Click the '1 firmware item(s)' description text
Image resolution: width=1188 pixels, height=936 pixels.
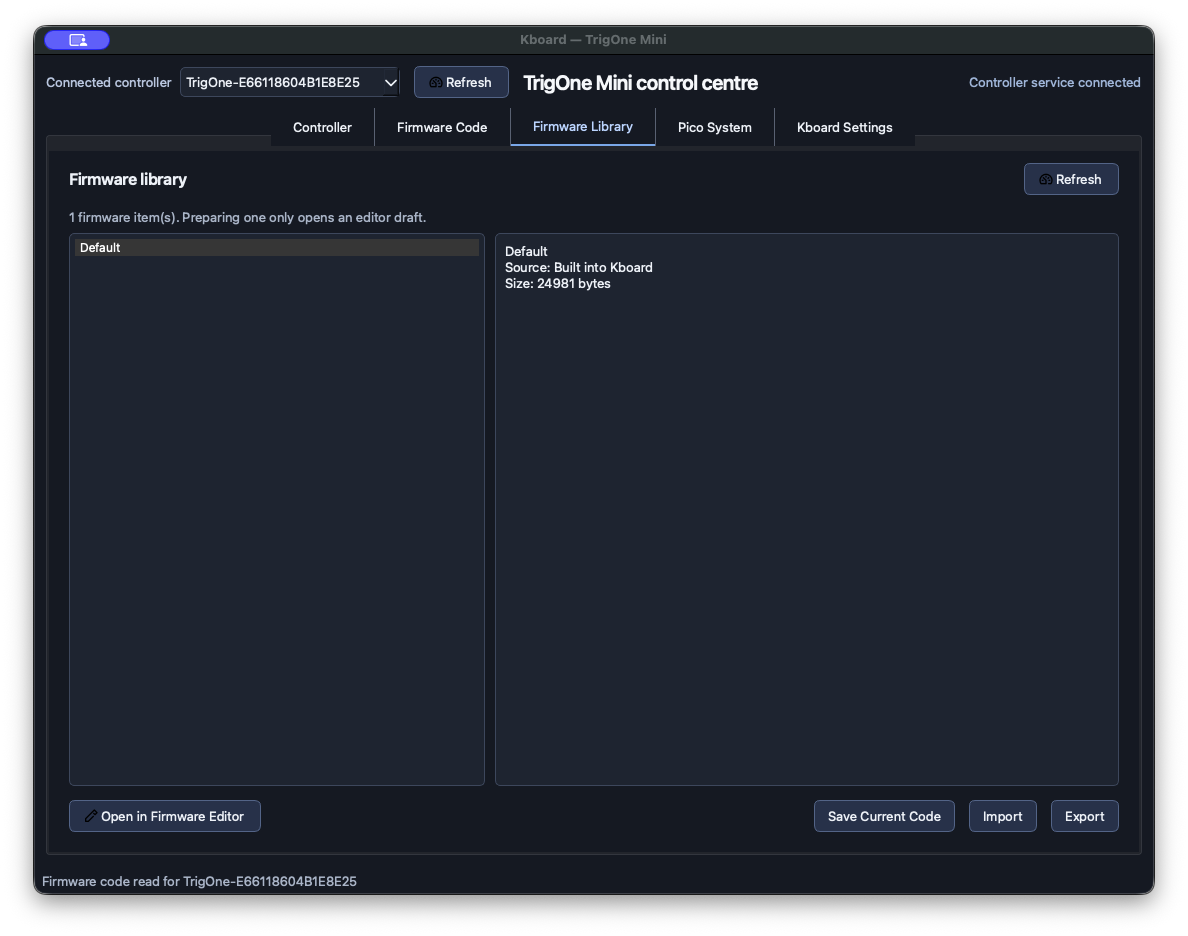[247, 218]
